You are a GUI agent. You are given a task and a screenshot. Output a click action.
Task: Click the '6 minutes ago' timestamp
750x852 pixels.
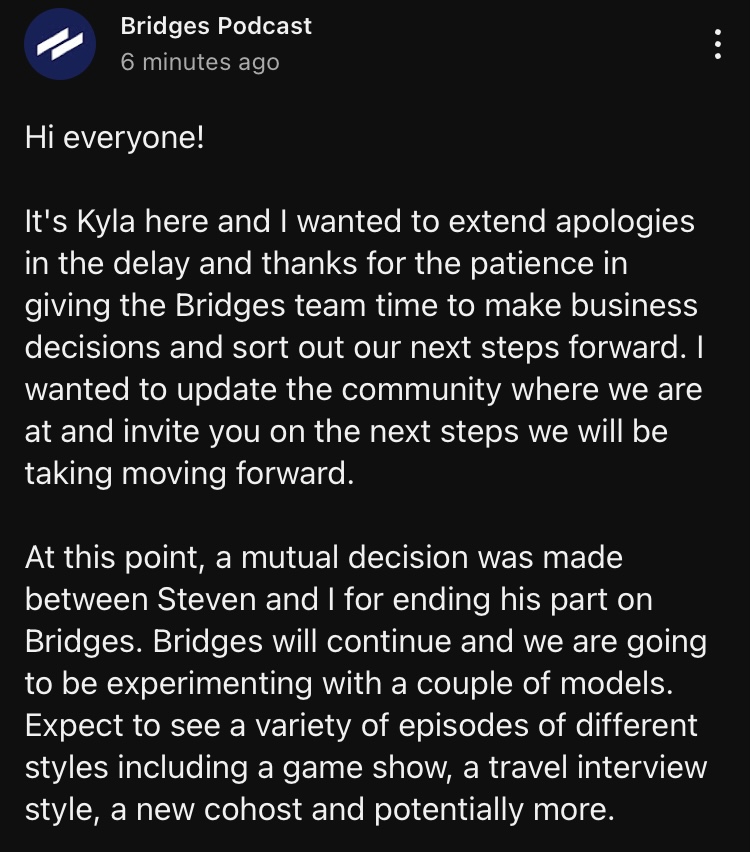pos(200,61)
